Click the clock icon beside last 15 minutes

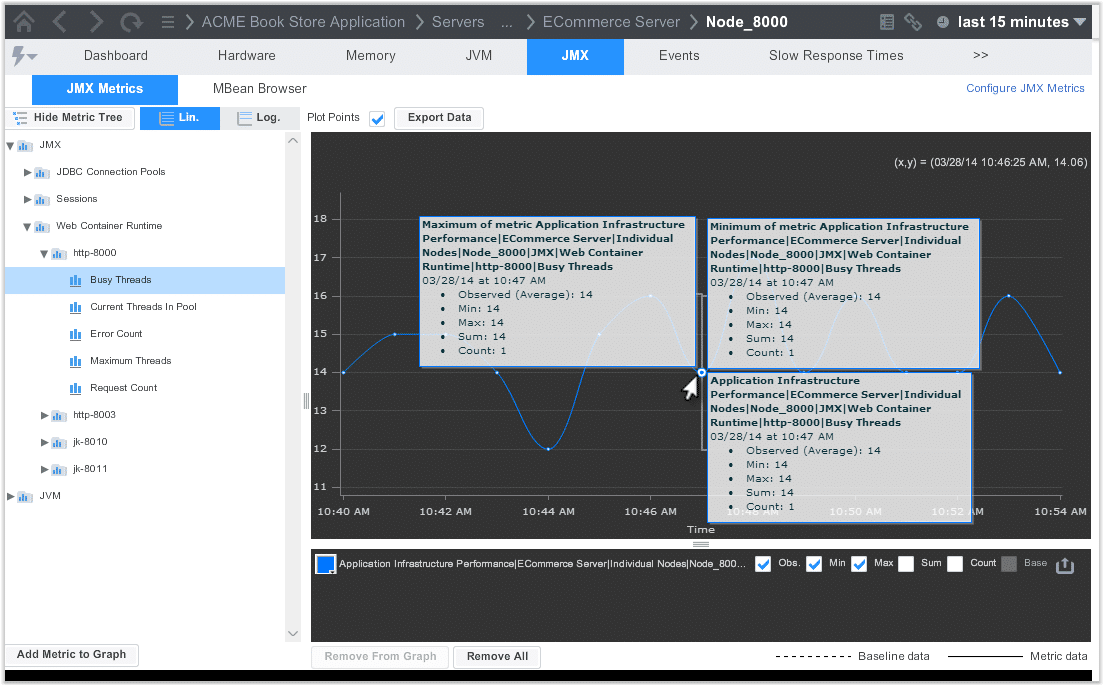coord(943,22)
